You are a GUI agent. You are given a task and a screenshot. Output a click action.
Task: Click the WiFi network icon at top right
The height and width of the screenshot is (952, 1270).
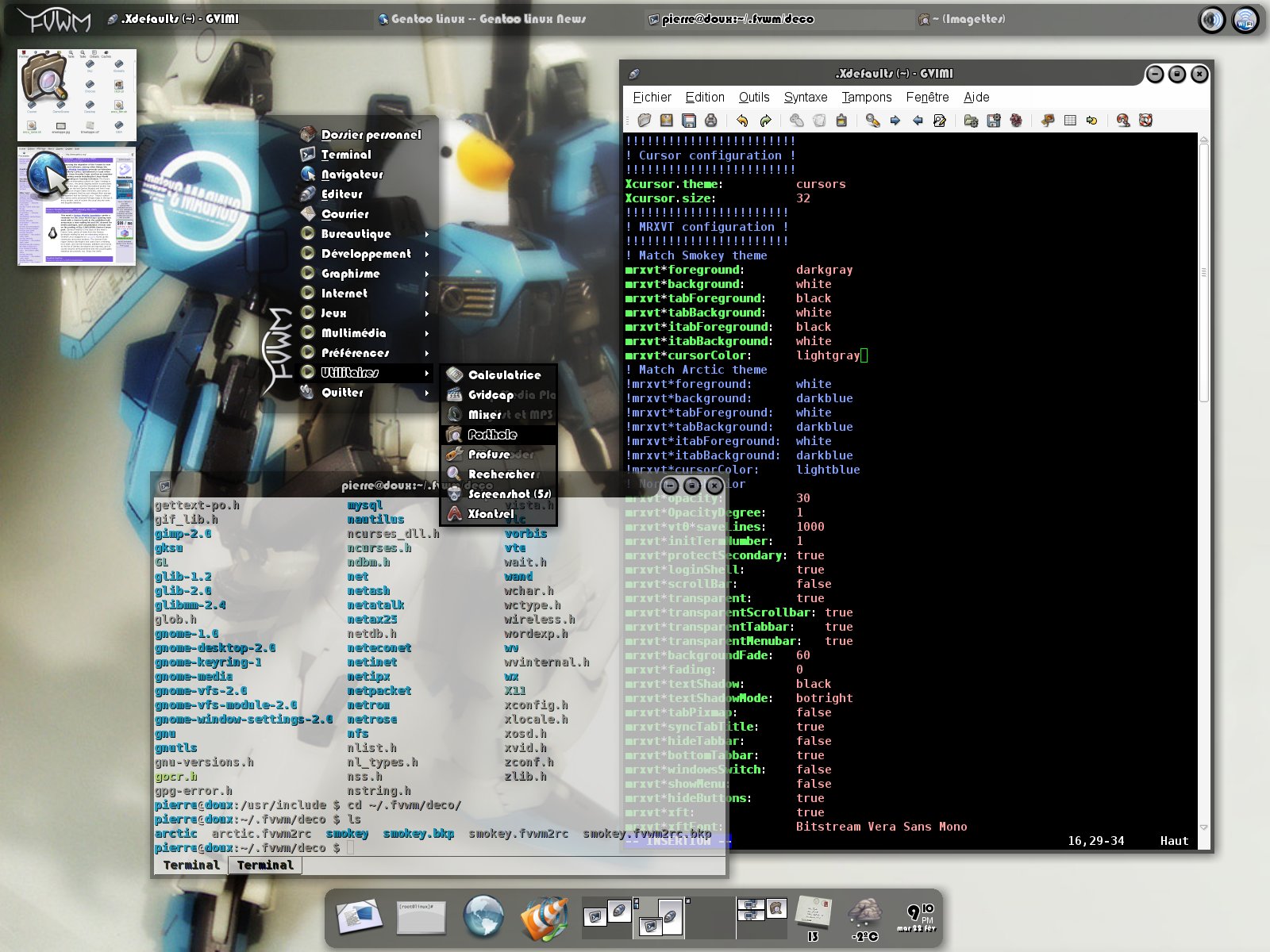point(1246,20)
